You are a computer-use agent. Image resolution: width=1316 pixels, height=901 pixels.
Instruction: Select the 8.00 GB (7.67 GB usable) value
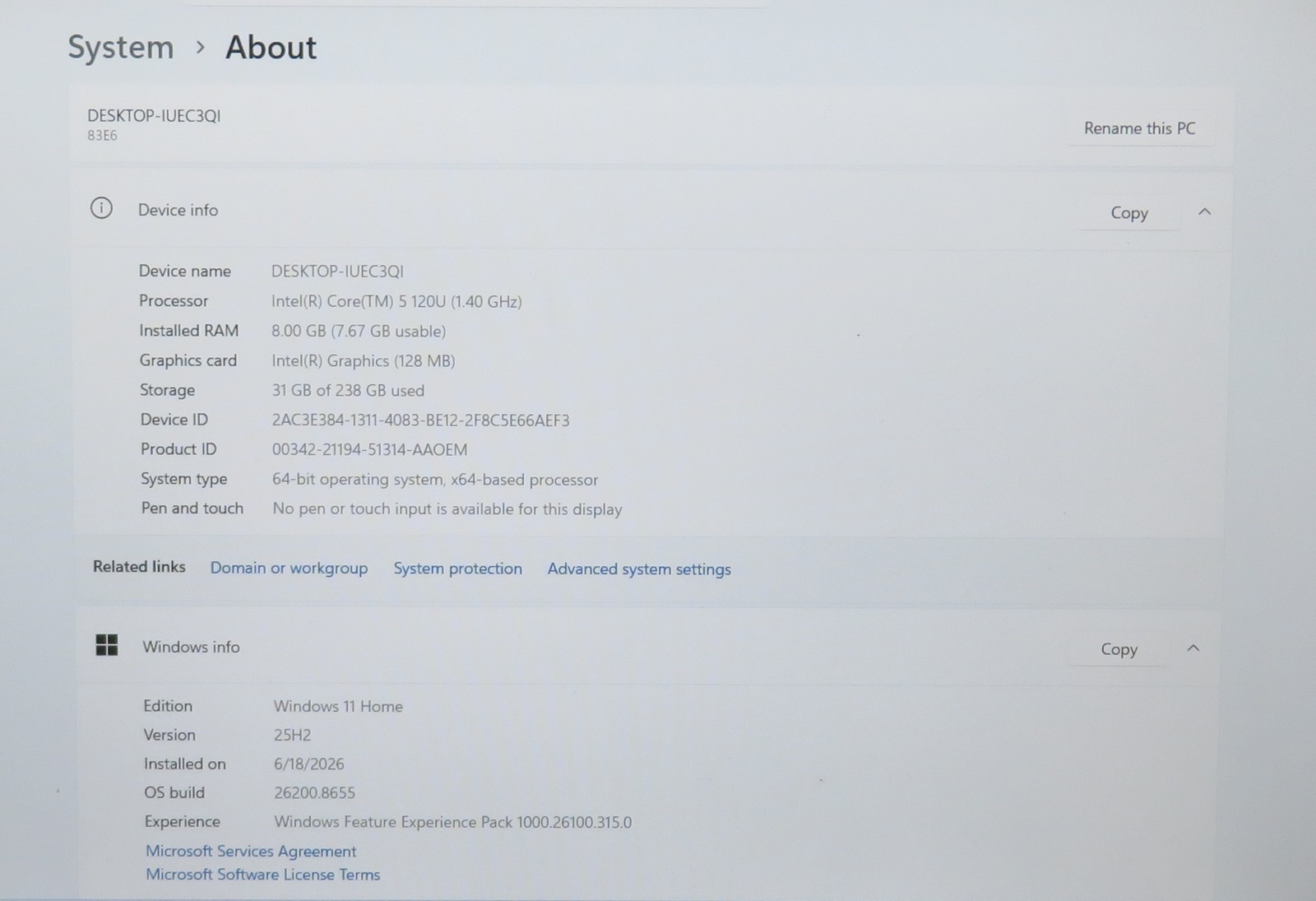(x=359, y=331)
